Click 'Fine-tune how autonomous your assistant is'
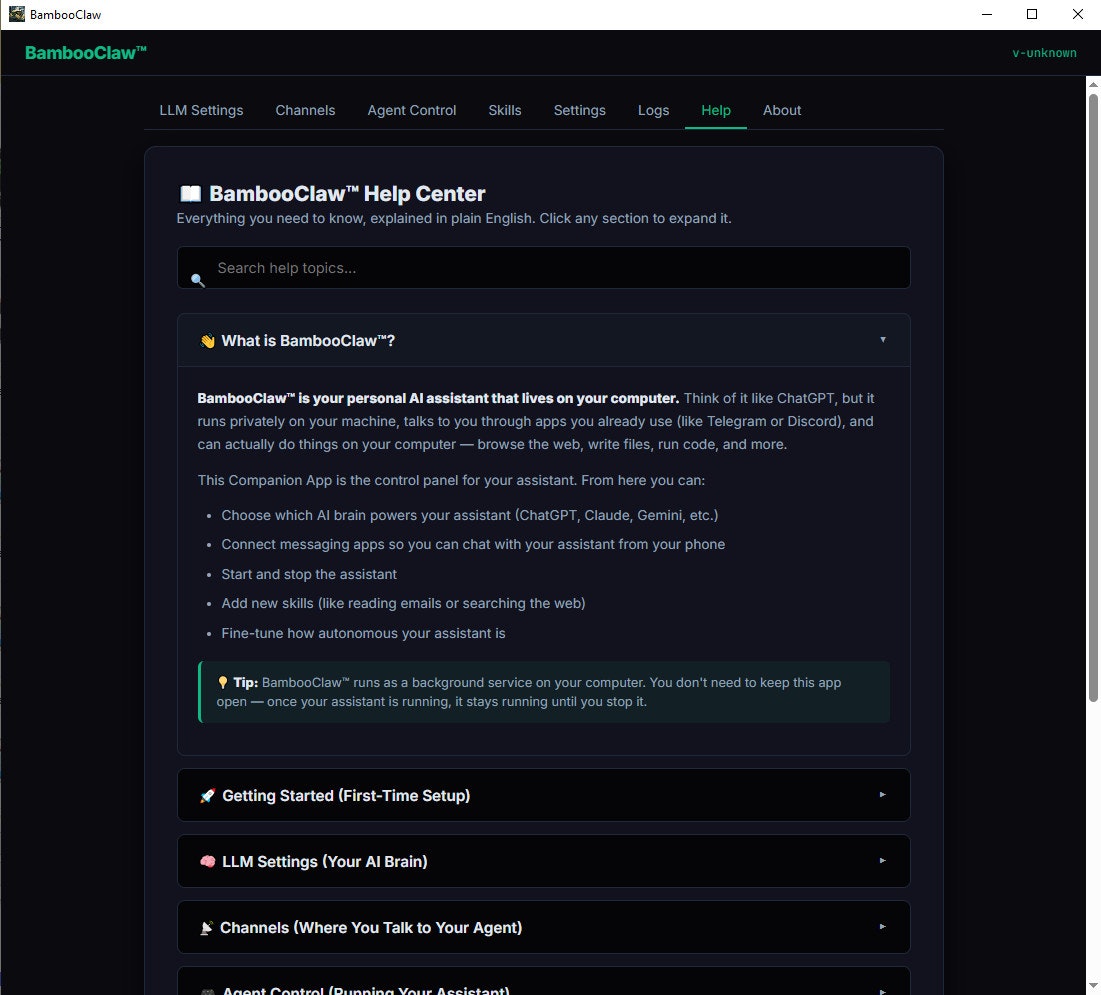 363,633
